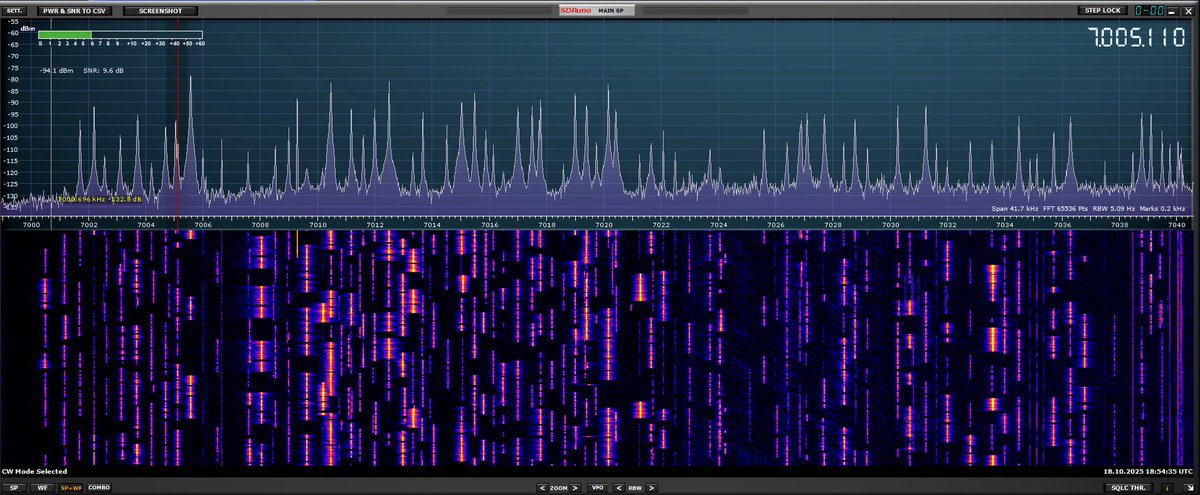
Task: Click the green S-meter signal bar
Action: [x=66, y=35]
